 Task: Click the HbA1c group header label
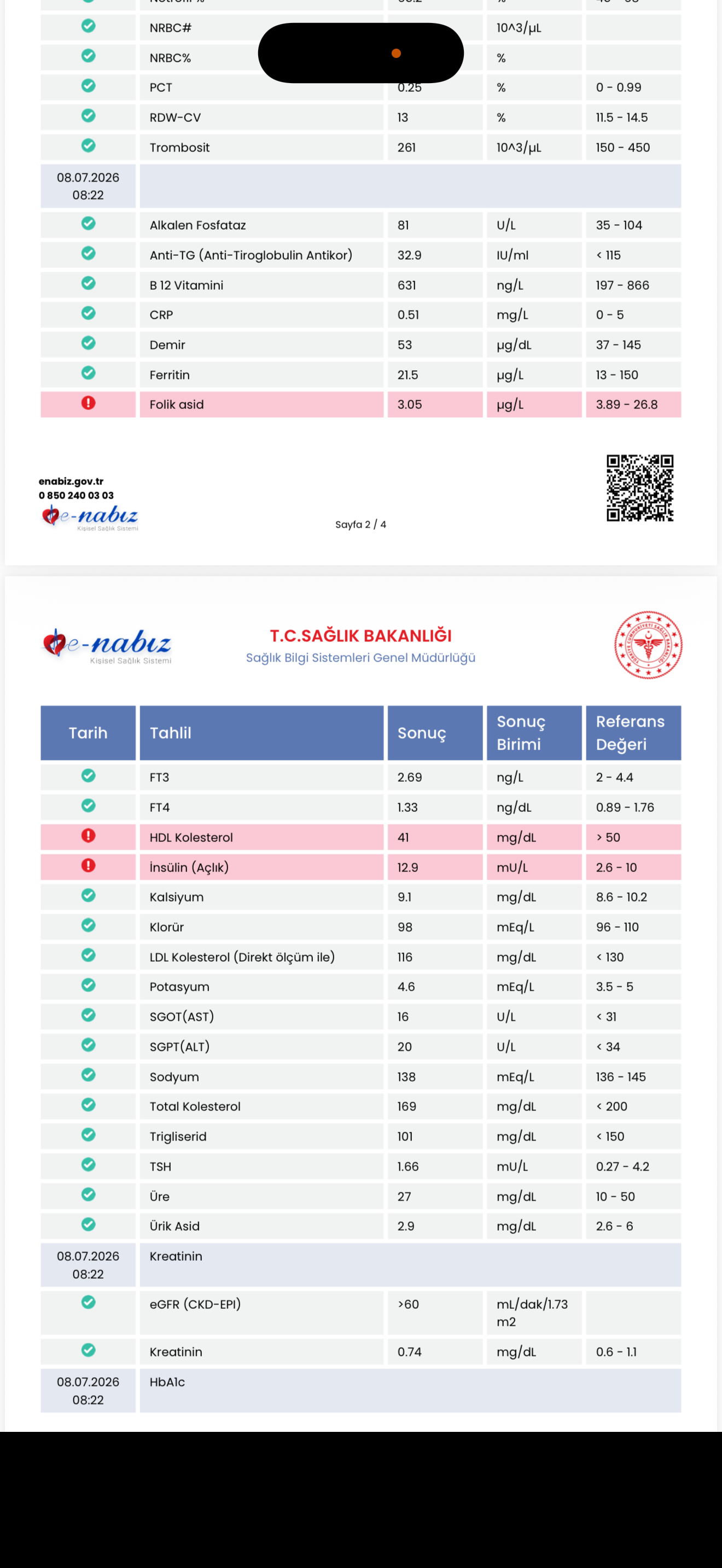point(167,1382)
